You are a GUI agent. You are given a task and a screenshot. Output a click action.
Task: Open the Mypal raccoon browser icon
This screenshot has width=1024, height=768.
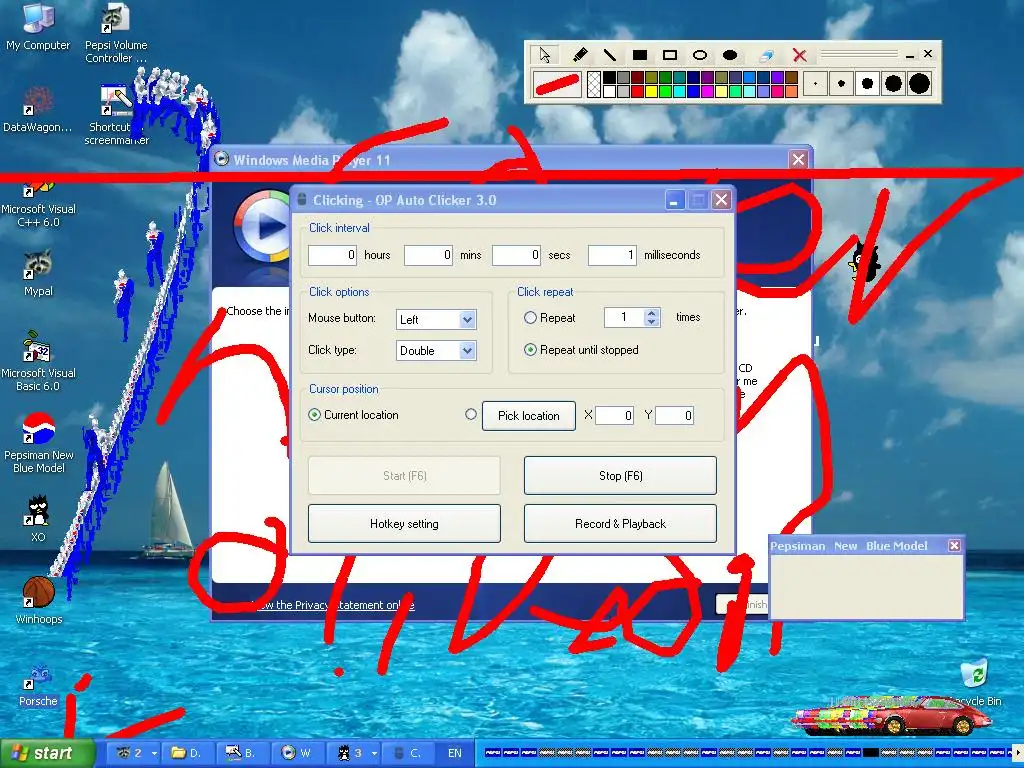click(x=38, y=273)
